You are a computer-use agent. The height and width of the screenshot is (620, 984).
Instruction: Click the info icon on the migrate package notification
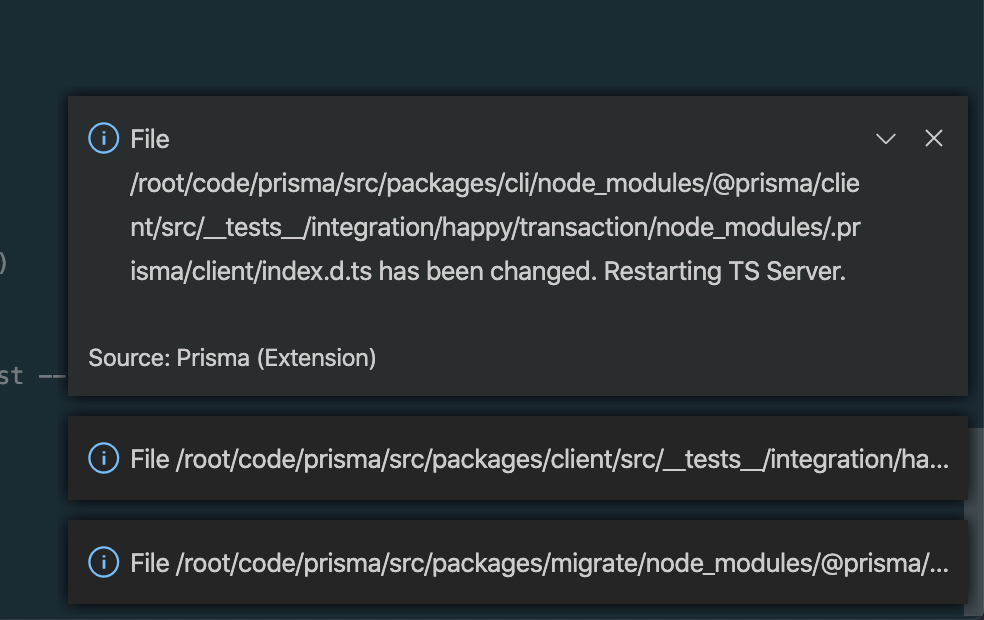(x=103, y=563)
